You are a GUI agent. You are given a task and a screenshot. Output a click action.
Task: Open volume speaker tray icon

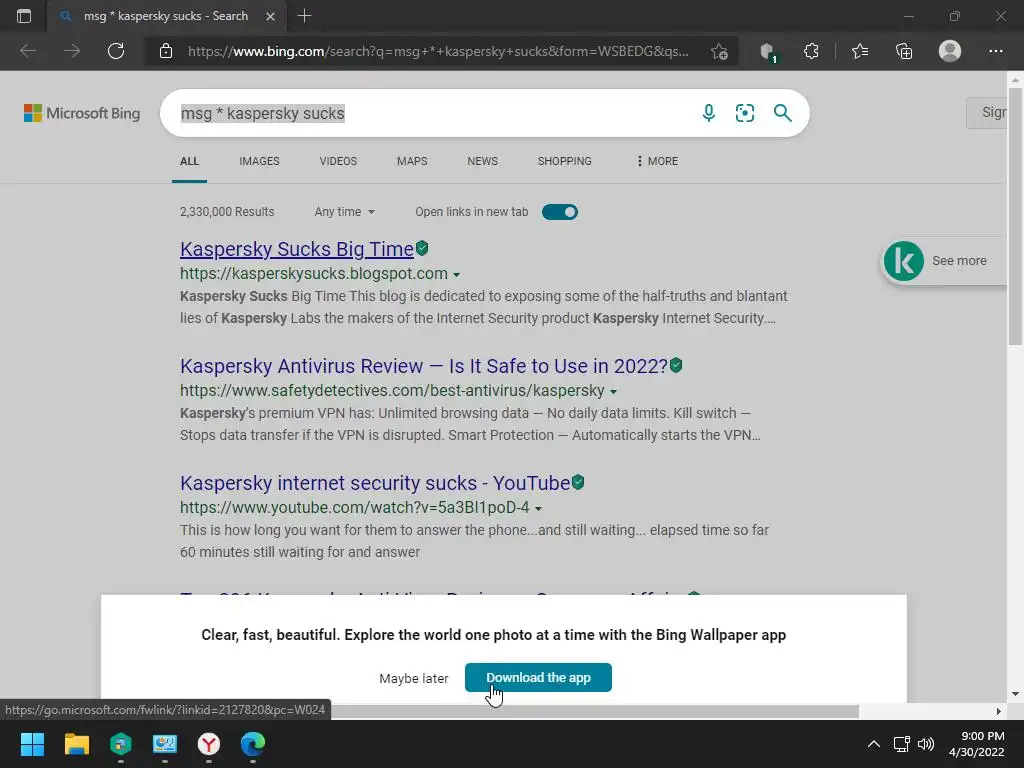click(x=925, y=744)
